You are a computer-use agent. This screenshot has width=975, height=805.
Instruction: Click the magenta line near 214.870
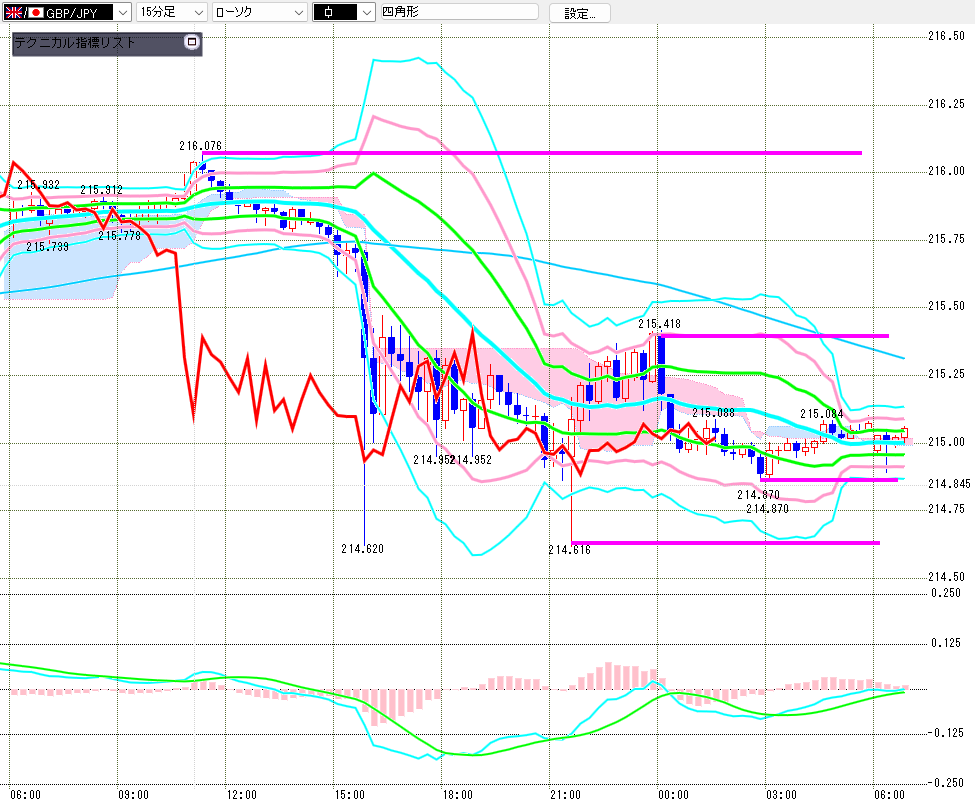point(829,479)
